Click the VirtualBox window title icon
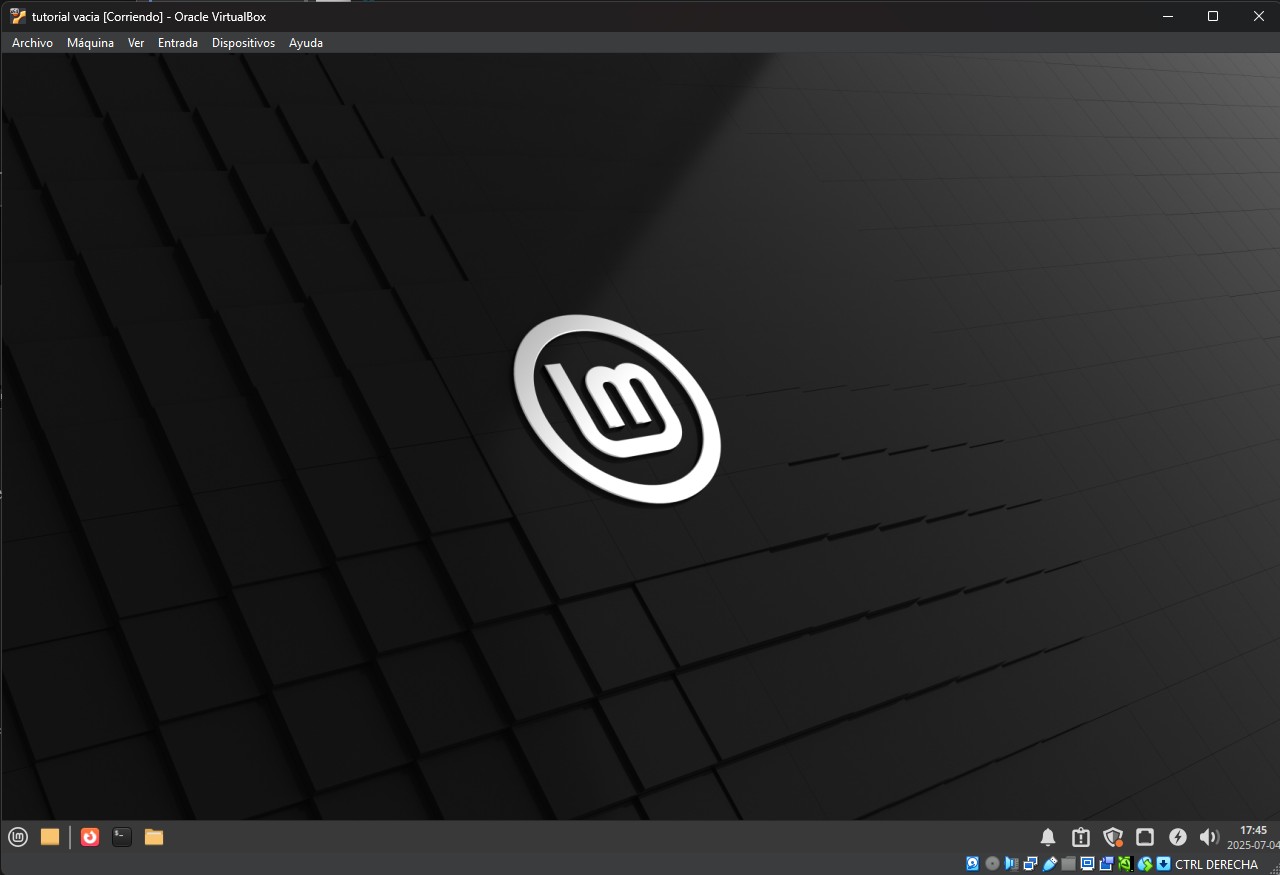The image size is (1280, 875). pos(18,16)
